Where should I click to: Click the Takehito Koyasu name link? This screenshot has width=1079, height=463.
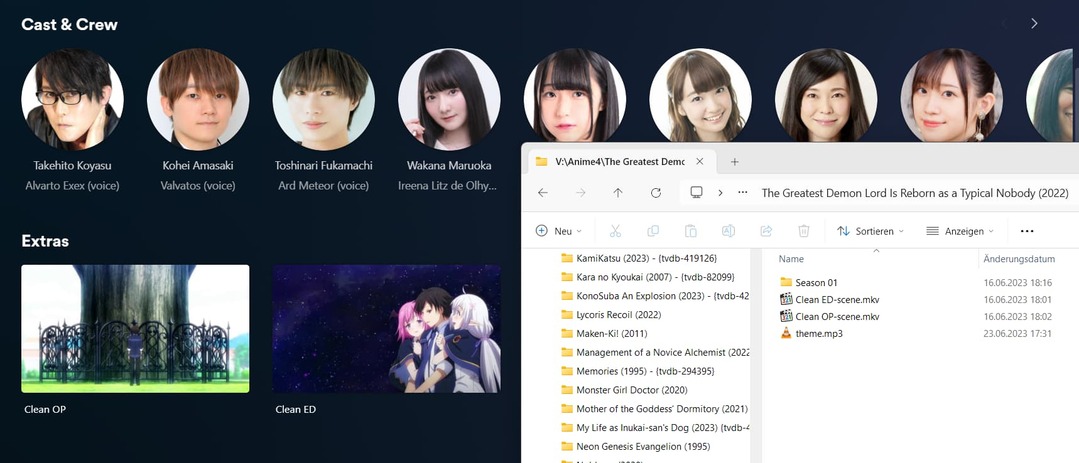tap(72, 165)
